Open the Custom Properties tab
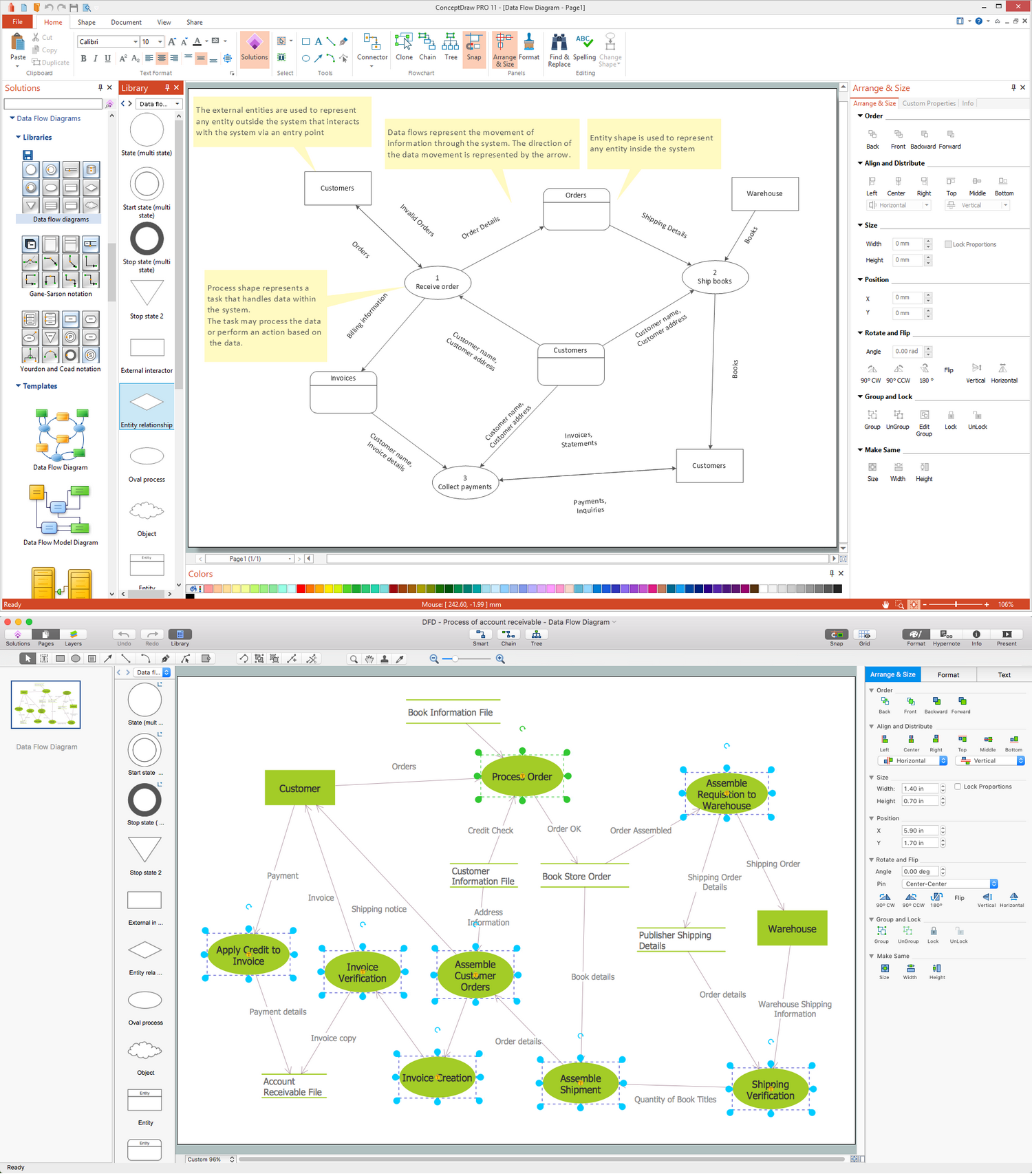Viewport: 1032px width, 1176px height. pos(929,103)
